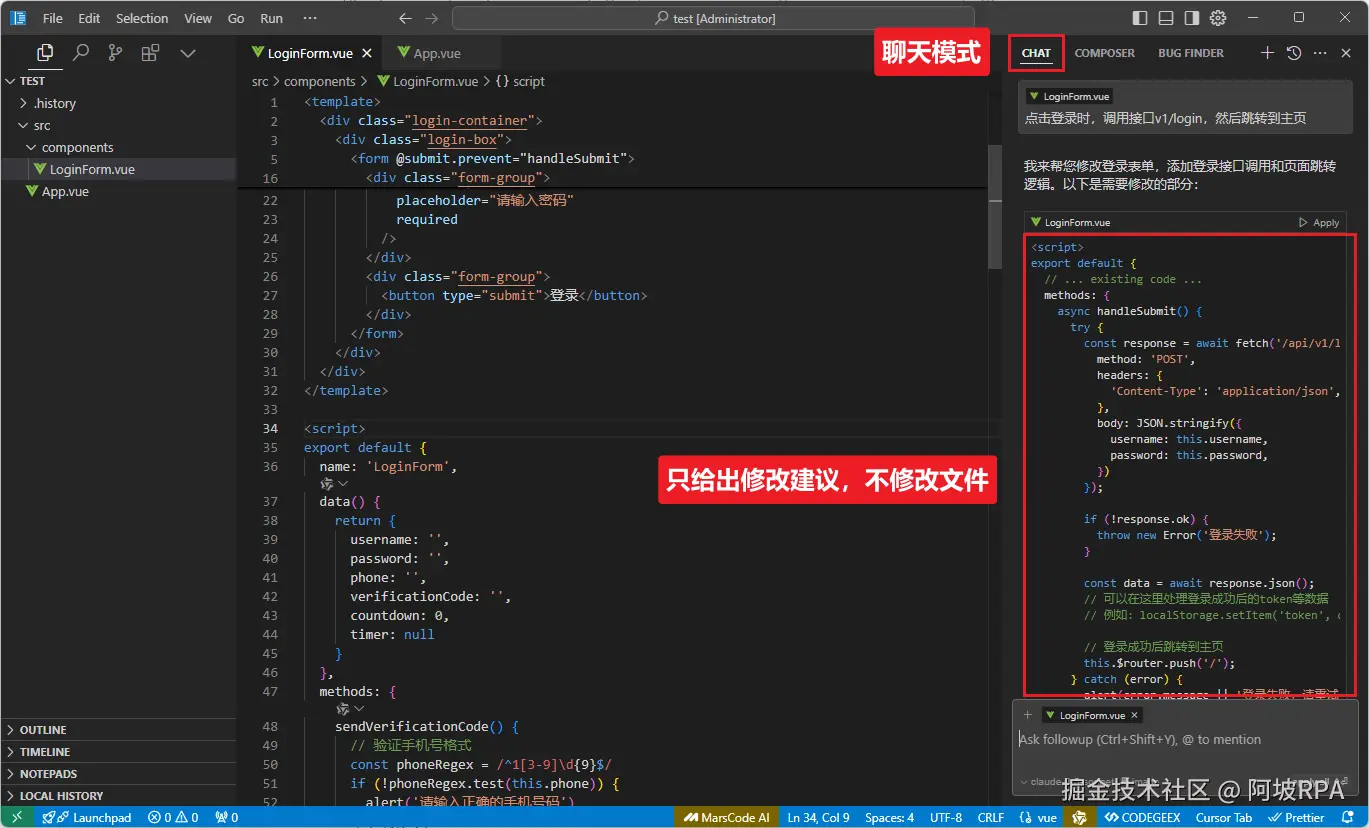1369x828 pixels.
Task: Close the AI chat panel
Action: click(x=1346, y=53)
